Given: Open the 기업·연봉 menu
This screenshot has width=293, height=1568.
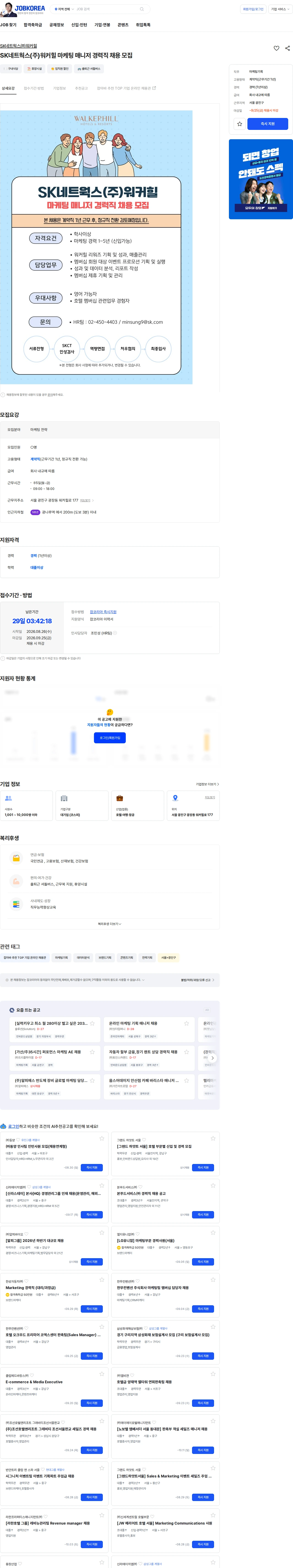Looking at the screenshot, I should point(102,25).
